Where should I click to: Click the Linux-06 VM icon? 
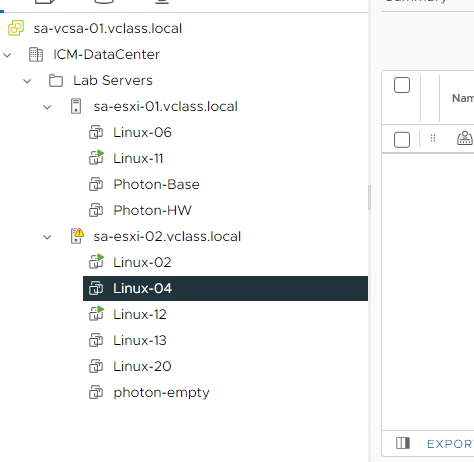(96, 132)
